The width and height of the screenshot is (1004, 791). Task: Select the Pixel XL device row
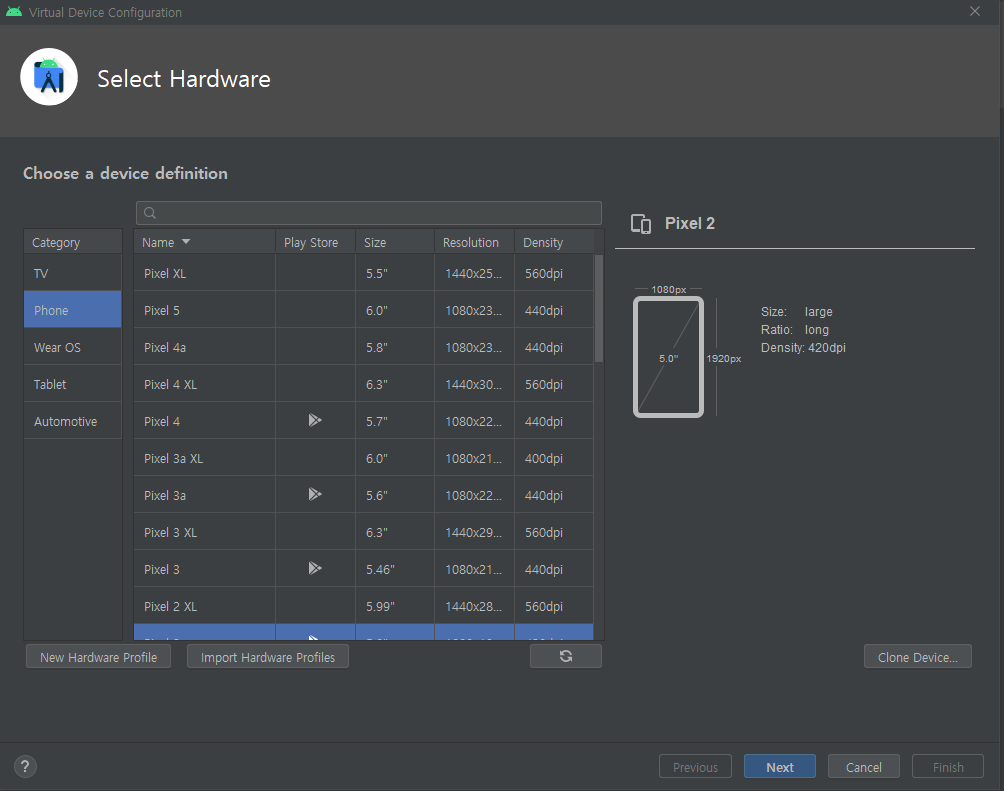[x=364, y=273]
